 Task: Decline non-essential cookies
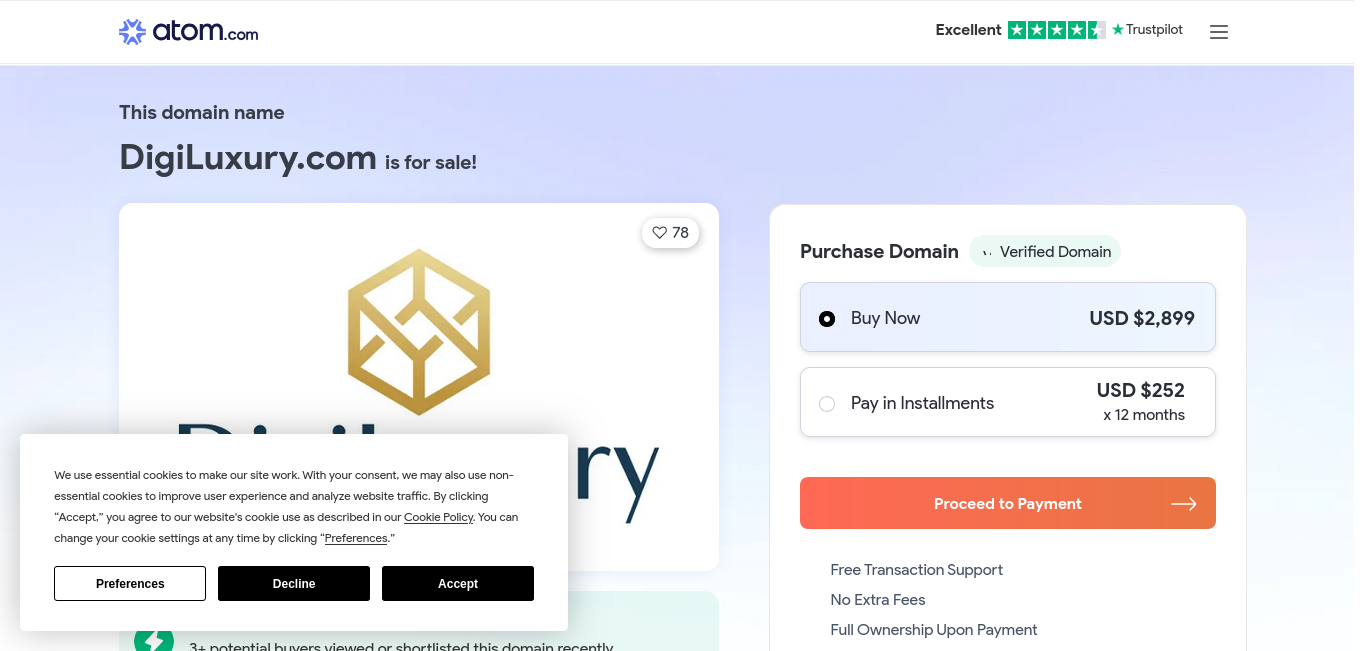pos(294,583)
